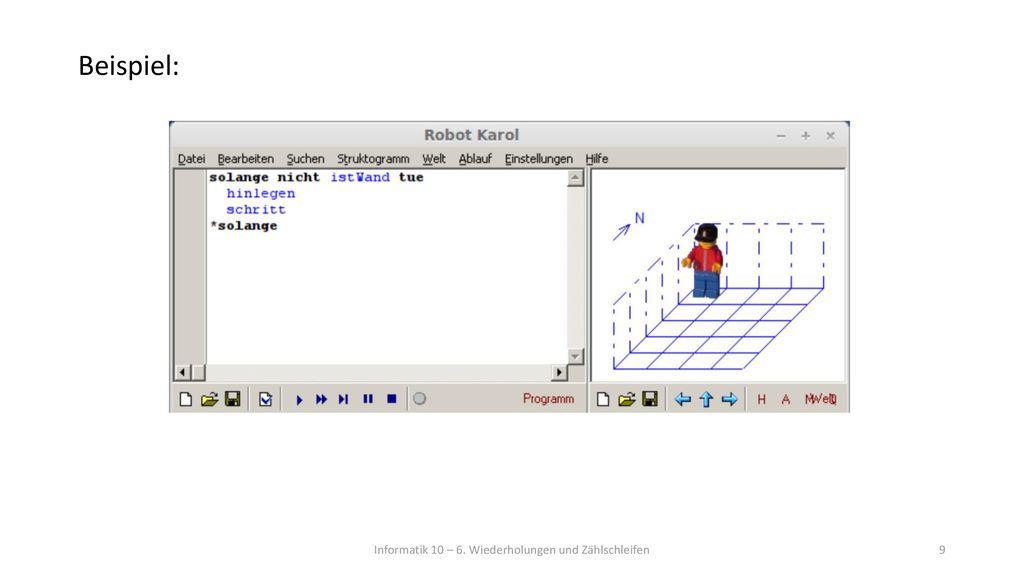Open a program file icon in editor toolbar
Image resolution: width=1024 pixels, height=576 pixels.
point(209,399)
